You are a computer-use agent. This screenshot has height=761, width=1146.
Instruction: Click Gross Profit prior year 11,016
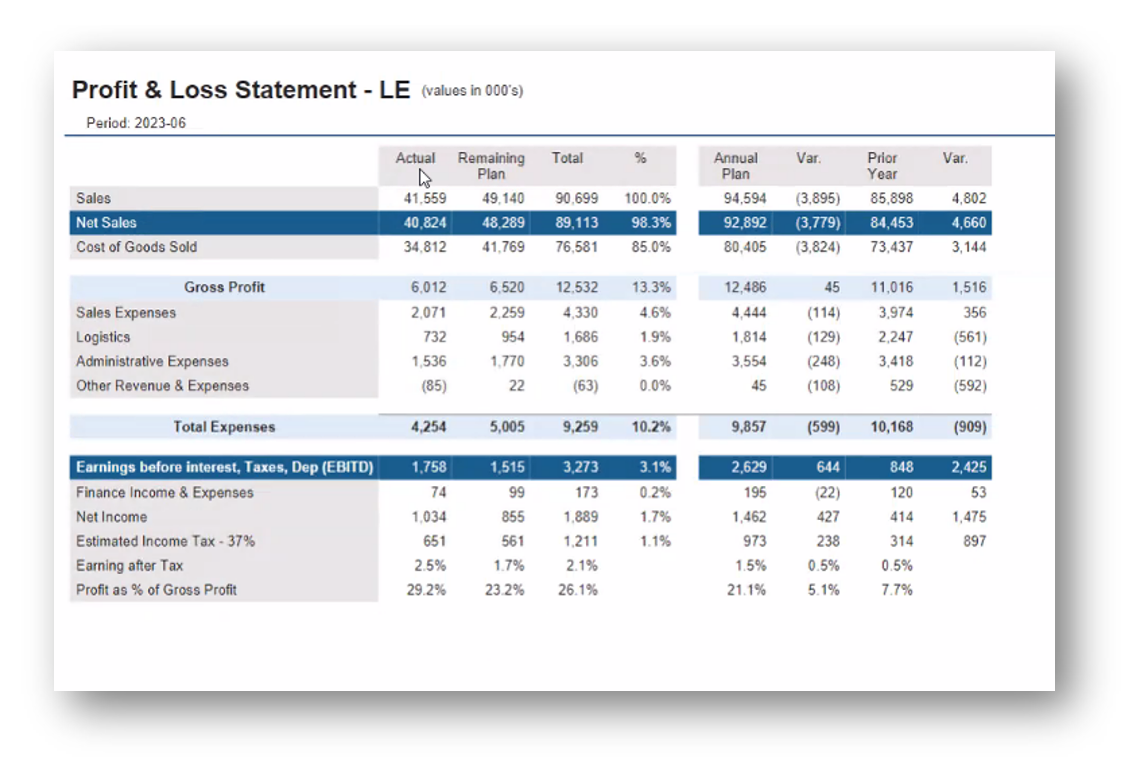pyautogui.click(x=892, y=287)
